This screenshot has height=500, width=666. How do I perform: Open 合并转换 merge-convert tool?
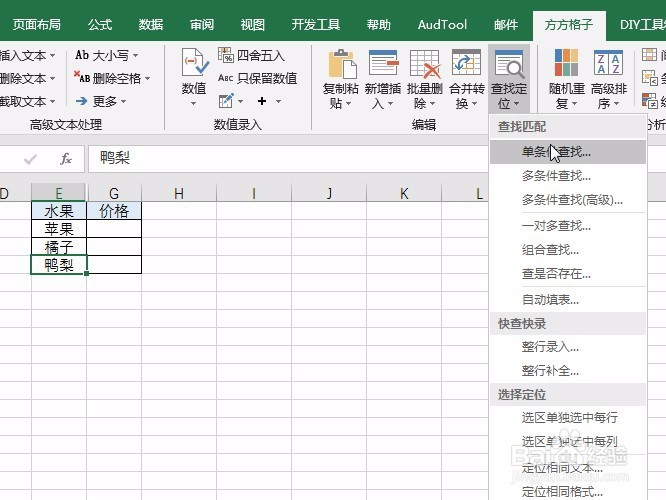(x=466, y=64)
